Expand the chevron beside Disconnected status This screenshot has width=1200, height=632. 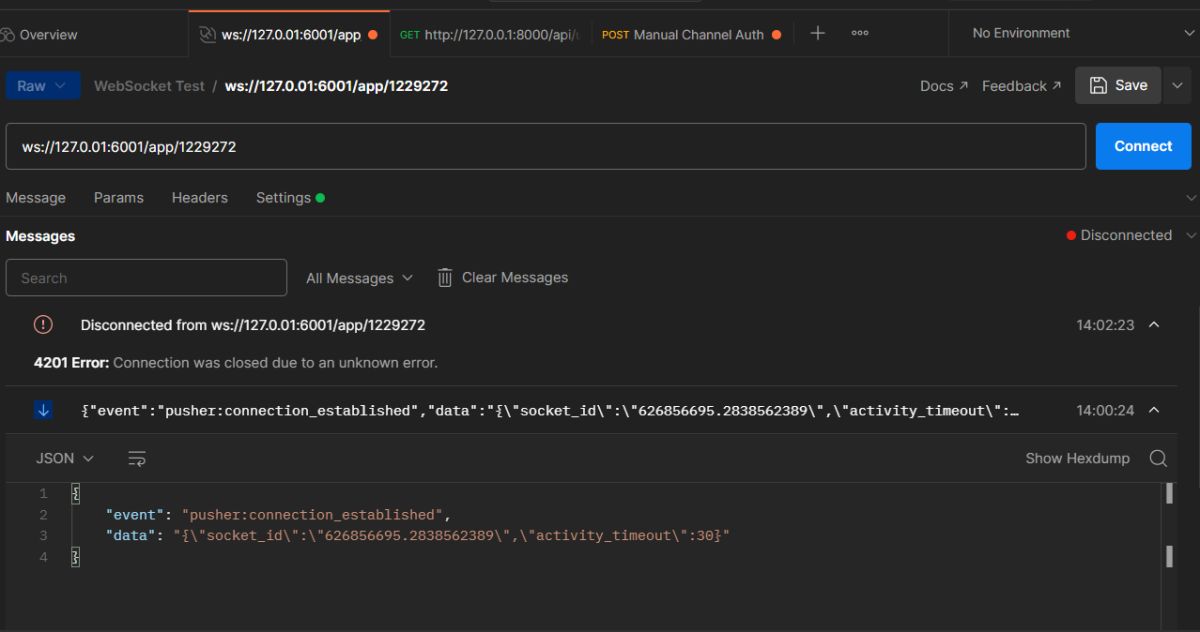tap(1190, 235)
